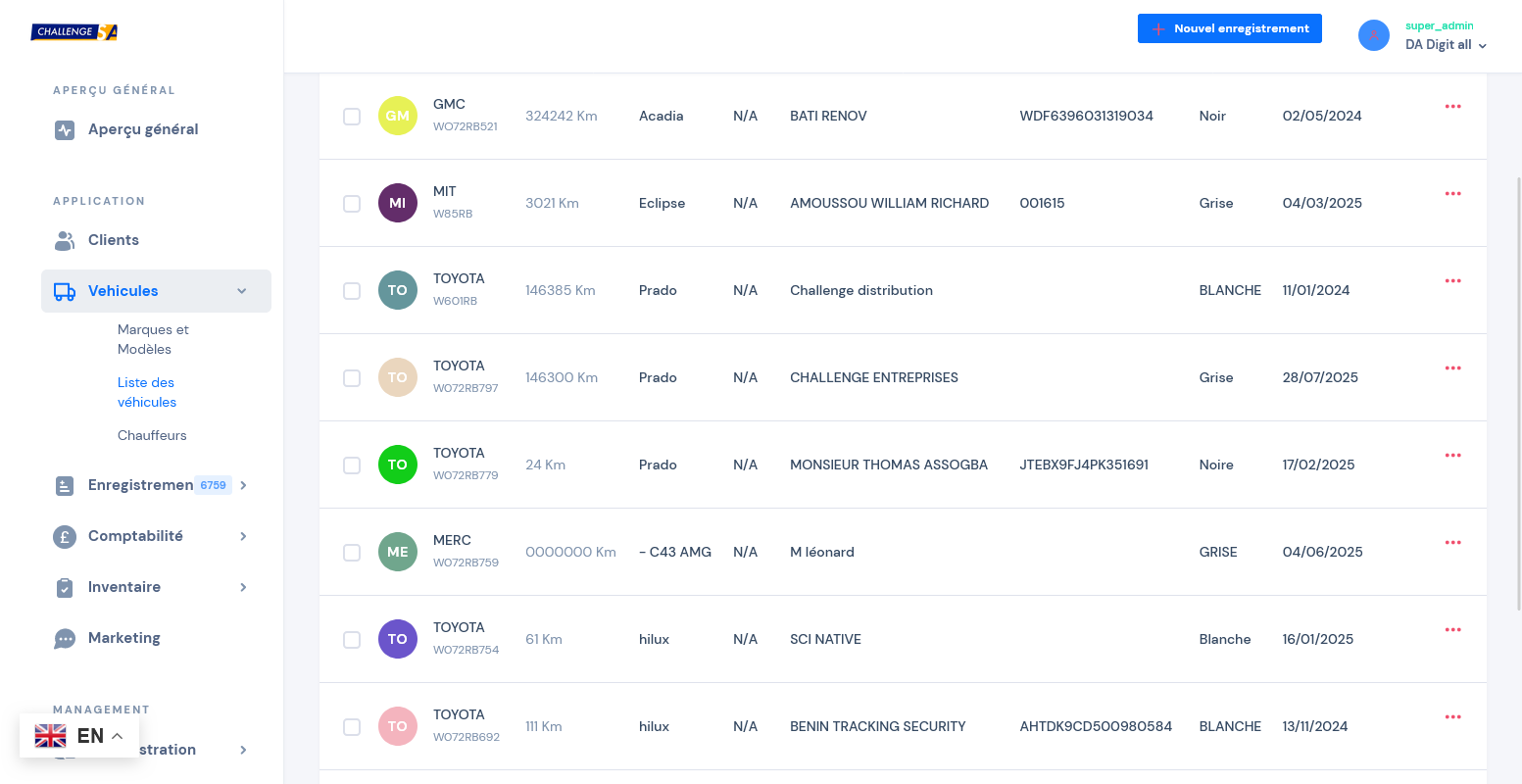Click the ME avatar for MERC C43 AMG
Image resolution: width=1522 pixels, height=784 pixels.
point(398,552)
